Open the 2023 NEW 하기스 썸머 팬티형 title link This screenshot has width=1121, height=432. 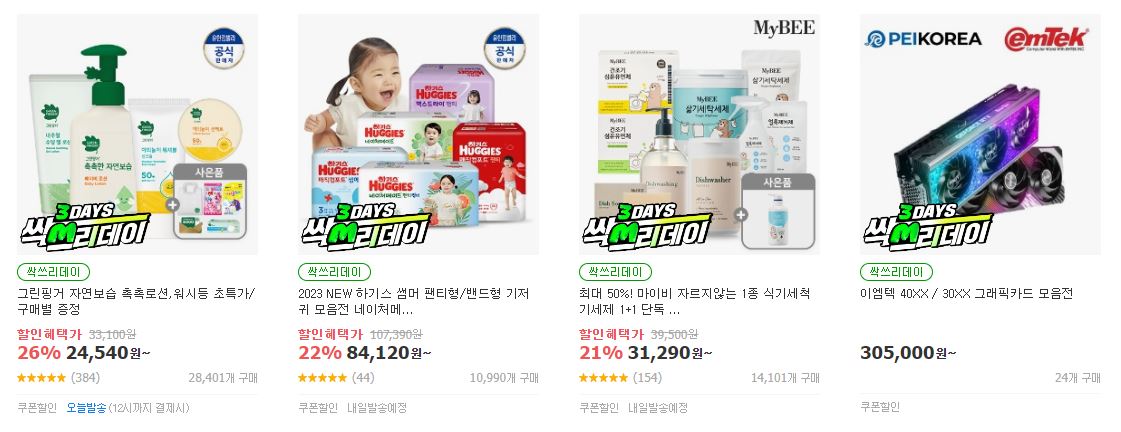[414, 302]
